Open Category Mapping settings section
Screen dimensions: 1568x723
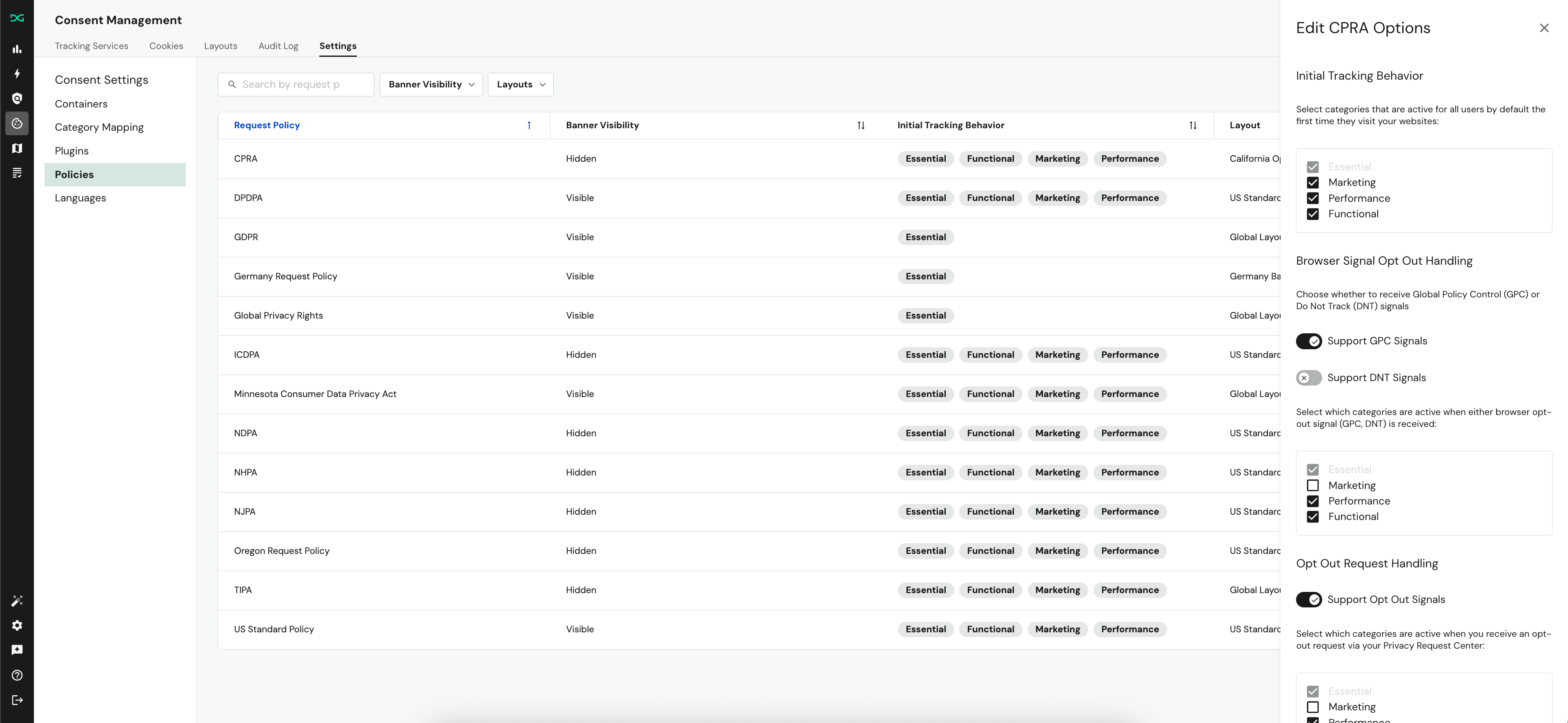(x=99, y=127)
